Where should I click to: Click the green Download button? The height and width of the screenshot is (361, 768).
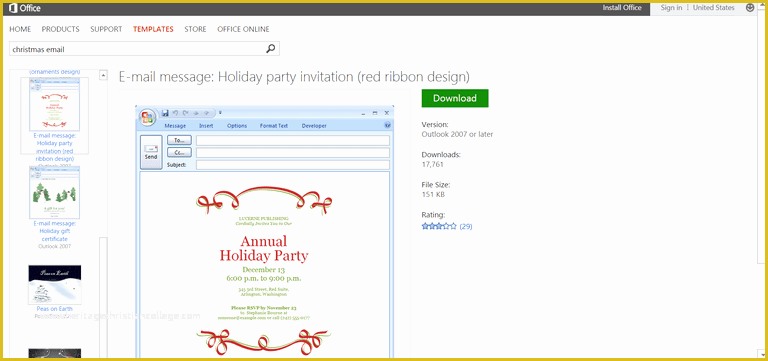coord(455,98)
